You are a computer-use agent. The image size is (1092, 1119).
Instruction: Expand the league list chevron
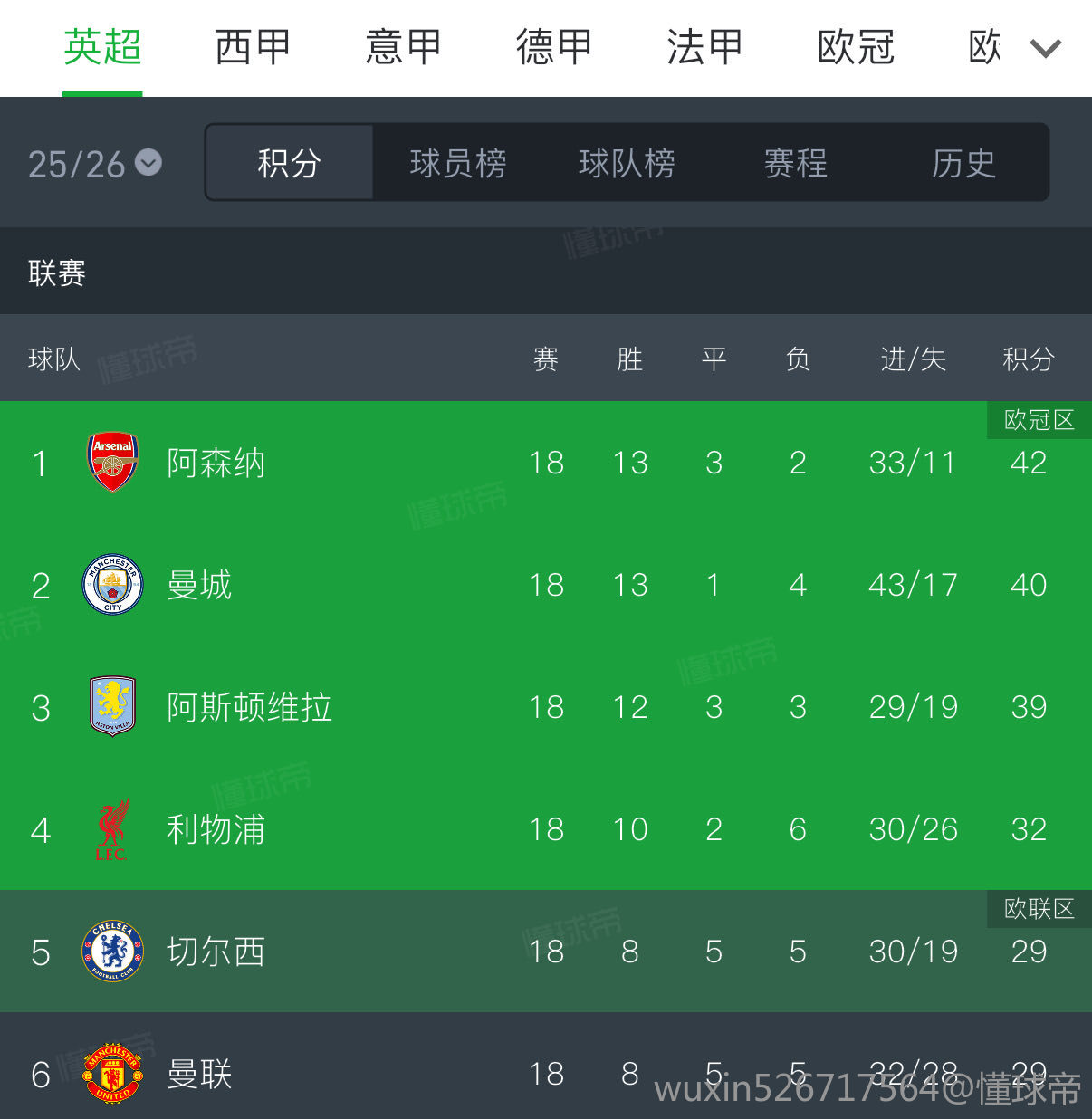(x=1045, y=48)
